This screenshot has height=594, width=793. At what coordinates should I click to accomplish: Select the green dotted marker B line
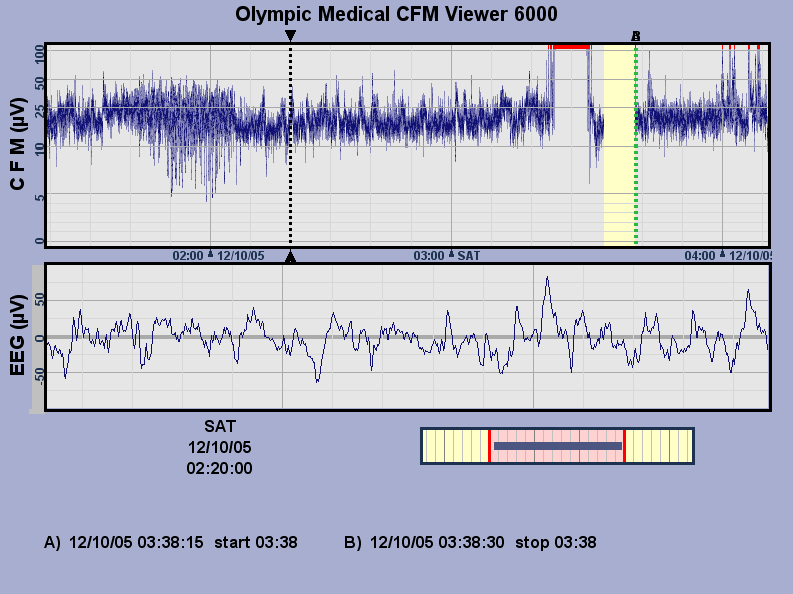(636, 145)
